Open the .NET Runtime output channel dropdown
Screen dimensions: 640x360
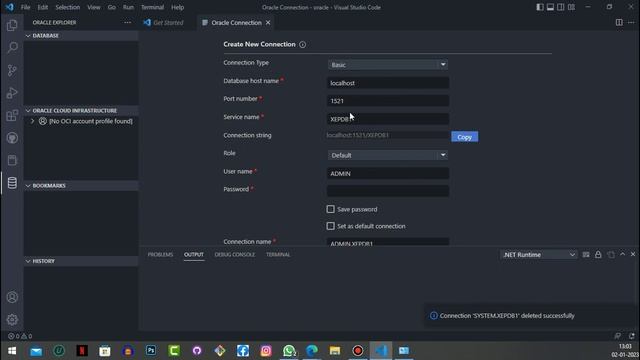click(539, 255)
